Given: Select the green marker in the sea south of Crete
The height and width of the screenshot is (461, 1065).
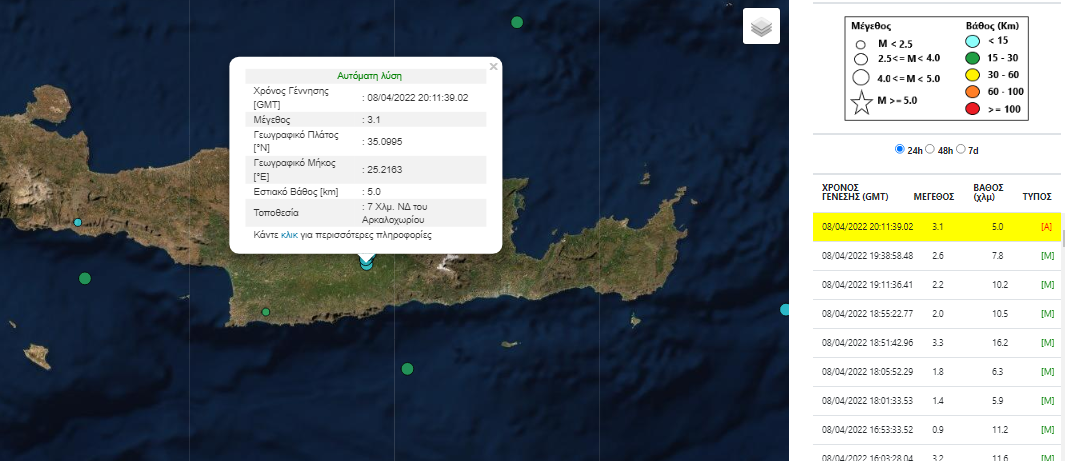Looking at the screenshot, I should tap(408, 369).
